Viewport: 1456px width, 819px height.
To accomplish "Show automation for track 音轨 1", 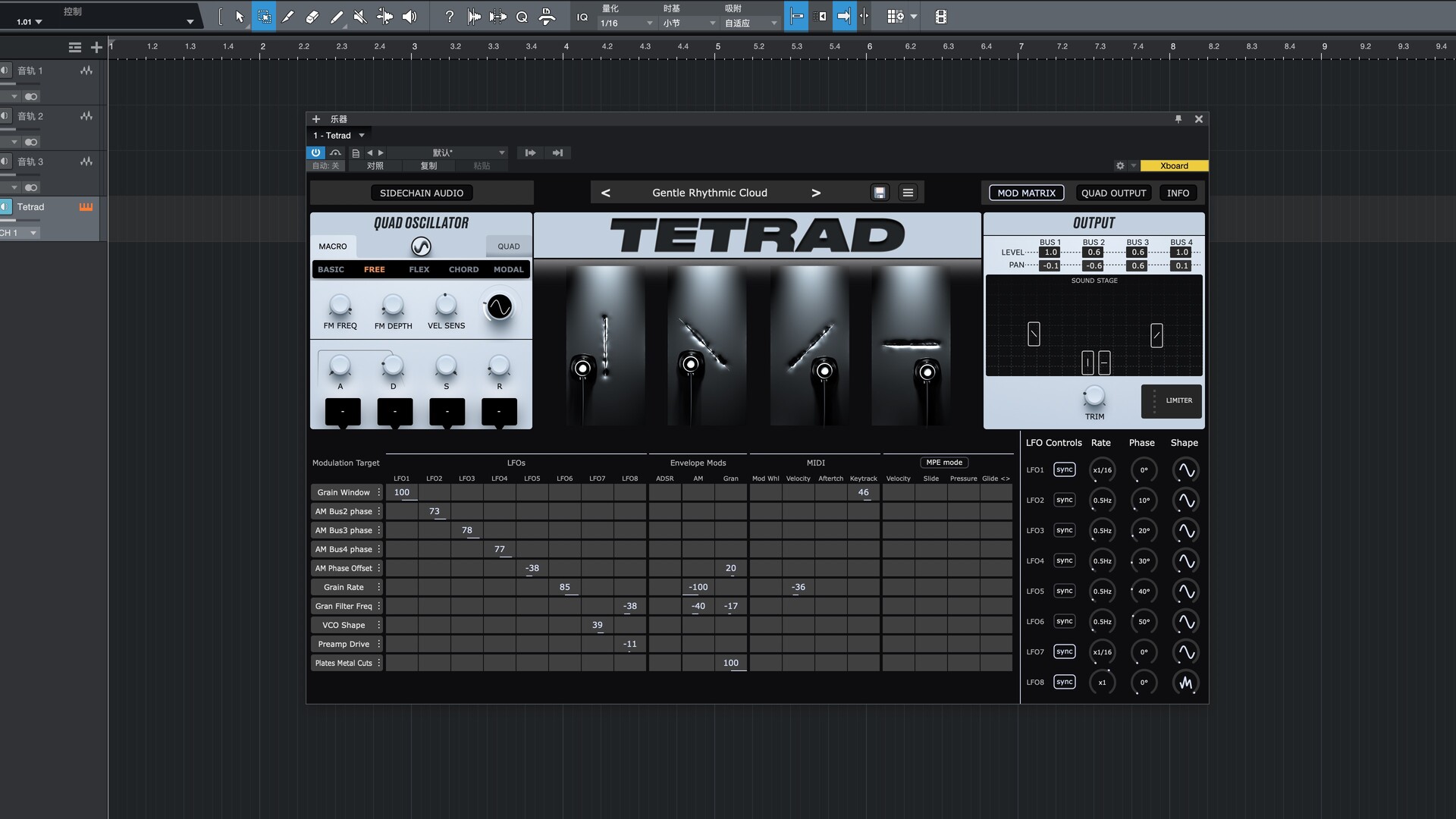I will tap(86, 71).
